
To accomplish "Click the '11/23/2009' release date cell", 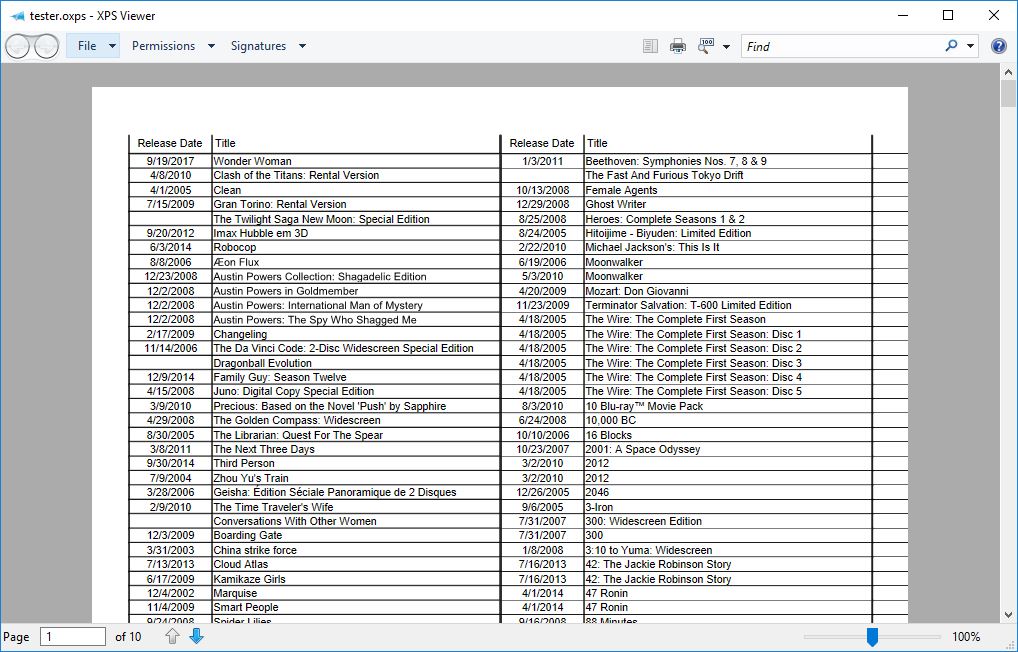I will [543, 305].
